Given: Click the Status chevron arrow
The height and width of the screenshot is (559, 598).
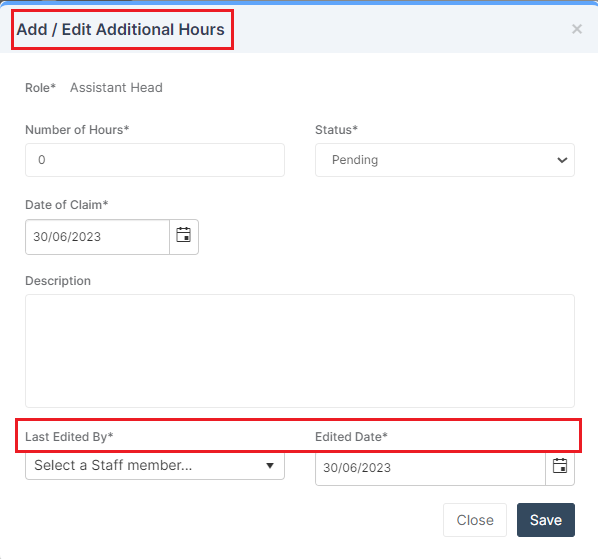Looking at the screenshot, I should [x=562, y=160].
